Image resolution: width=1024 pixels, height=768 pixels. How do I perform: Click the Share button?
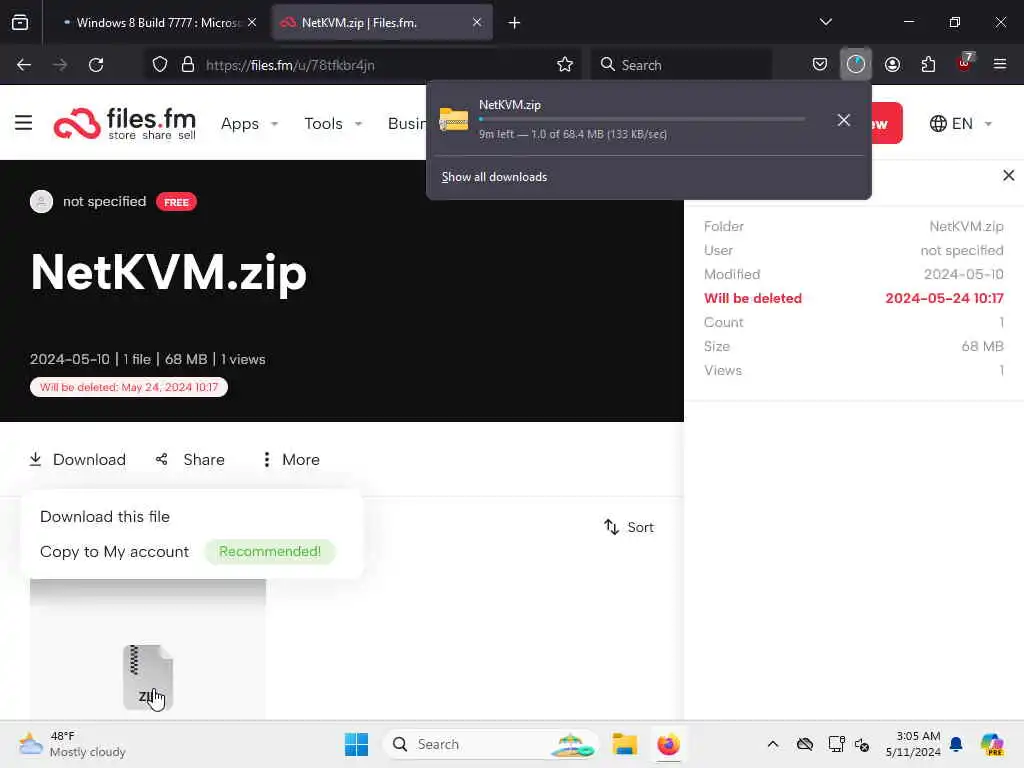[x=190, y=460]
